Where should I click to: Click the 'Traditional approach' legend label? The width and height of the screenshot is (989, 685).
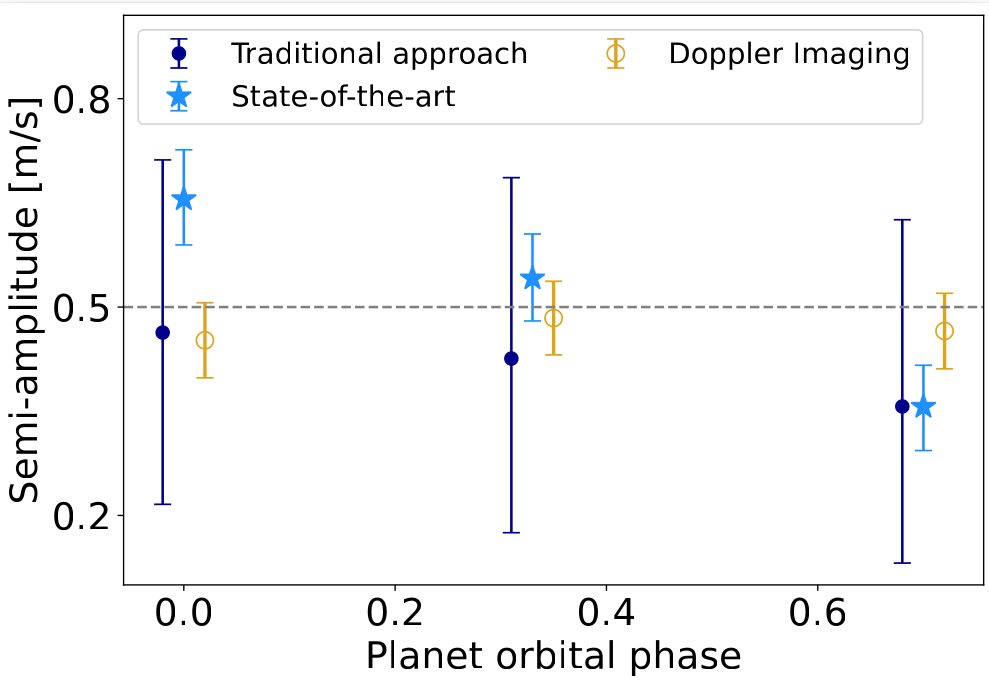coord(378,53)
